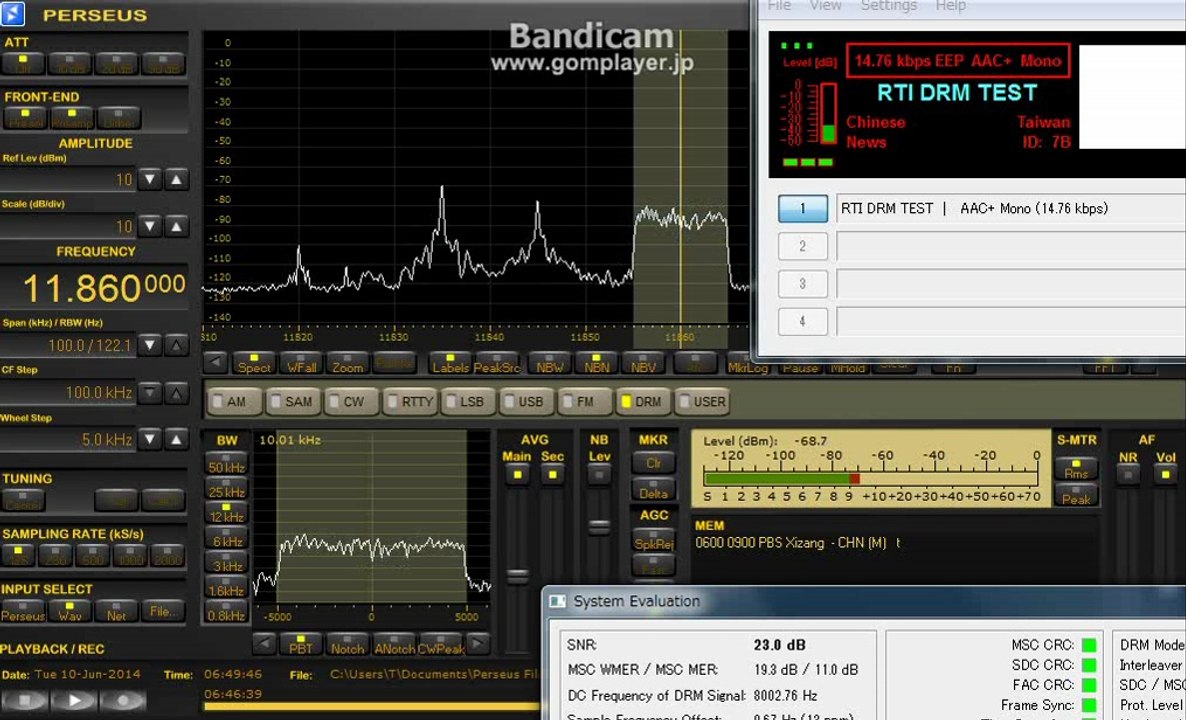Select USB demodulation mode

click(526, 402)
